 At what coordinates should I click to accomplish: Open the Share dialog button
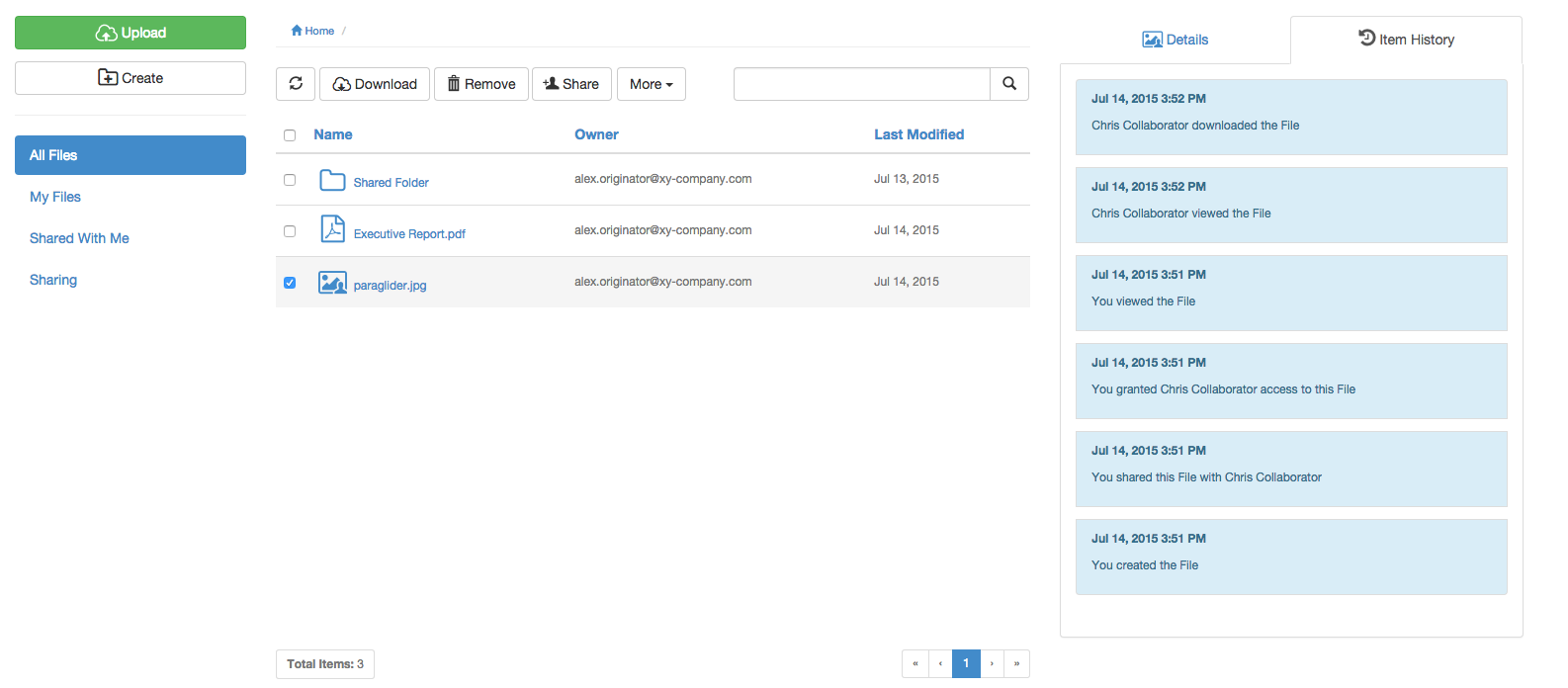(571, 84)
